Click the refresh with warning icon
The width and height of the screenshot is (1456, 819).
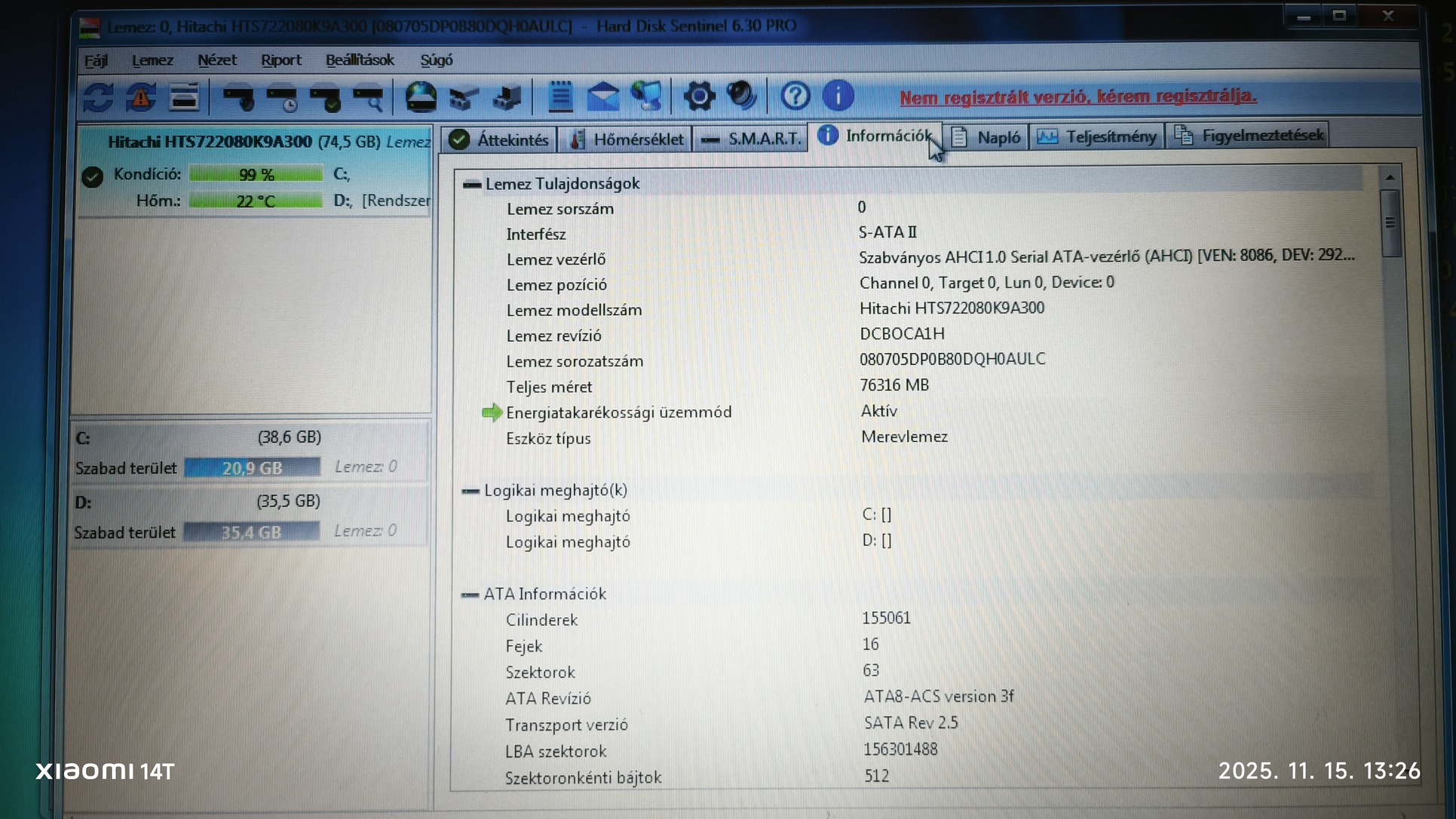(141, 97)
